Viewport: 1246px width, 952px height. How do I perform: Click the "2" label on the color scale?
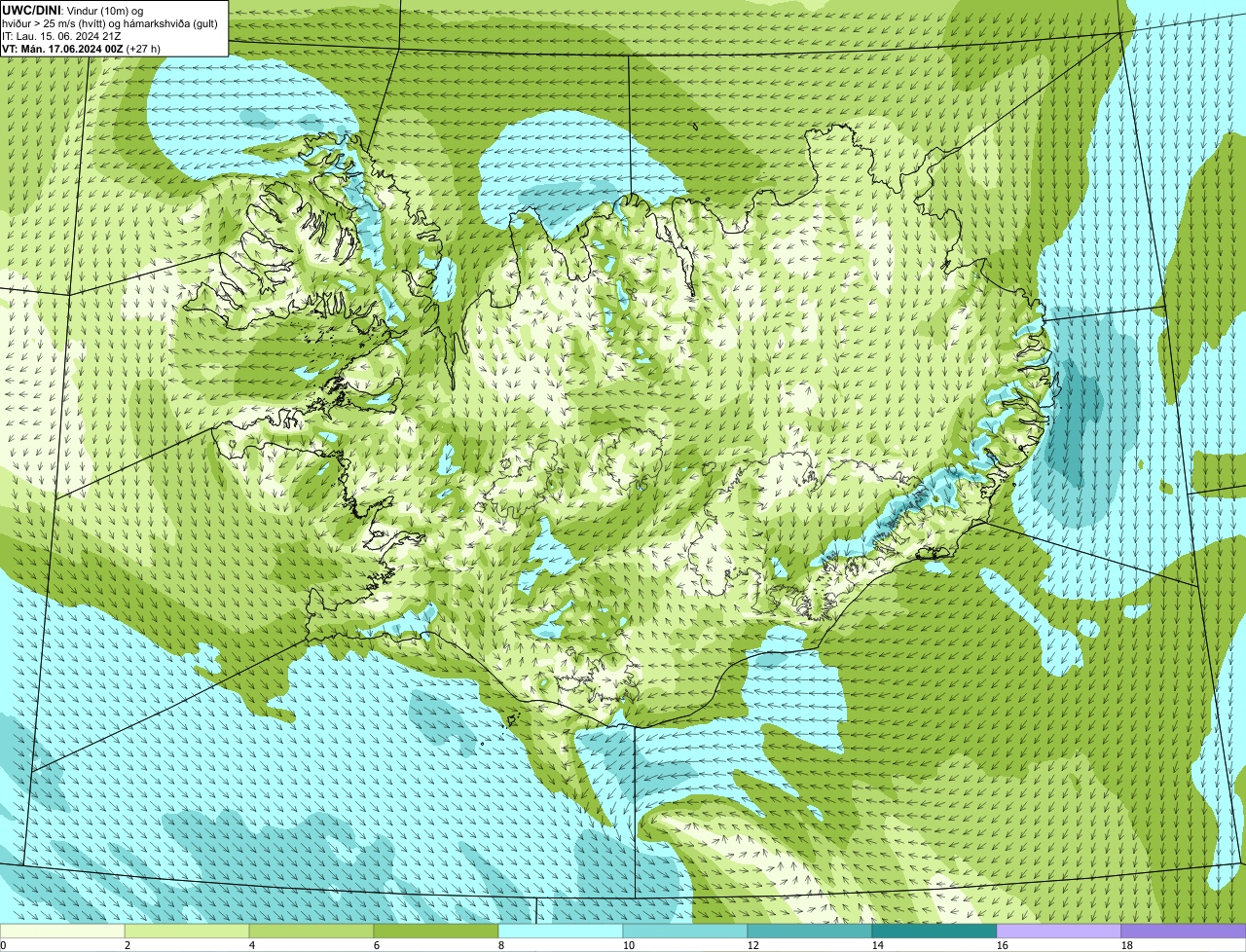128,945
